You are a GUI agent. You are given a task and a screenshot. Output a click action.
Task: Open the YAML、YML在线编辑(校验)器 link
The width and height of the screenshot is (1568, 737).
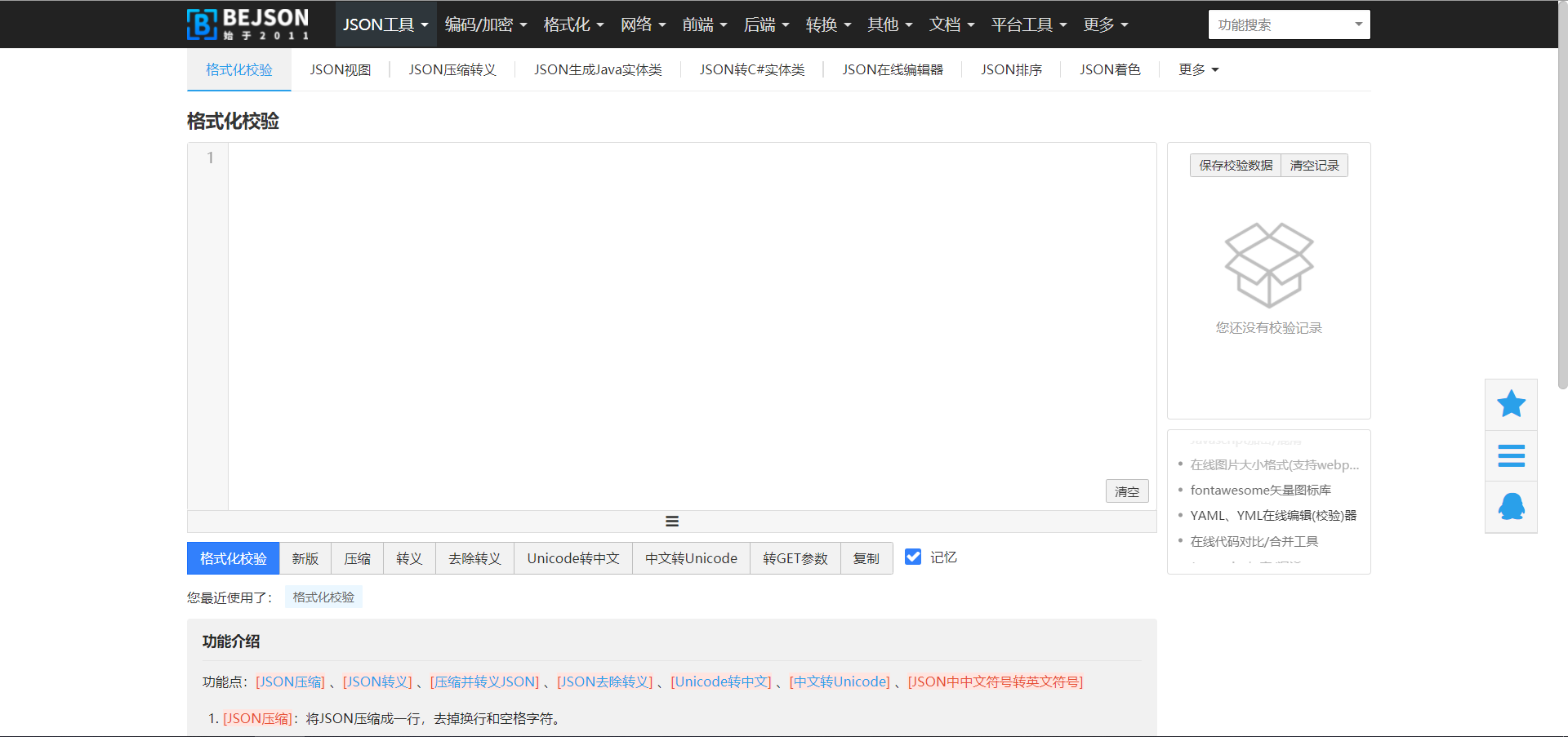(1272, 515)
